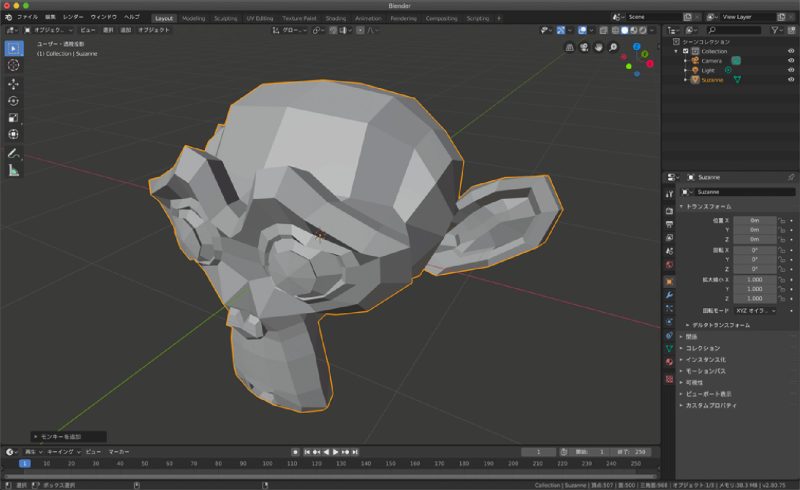Hide the Camera object in outliner

(x=791, y=61)
